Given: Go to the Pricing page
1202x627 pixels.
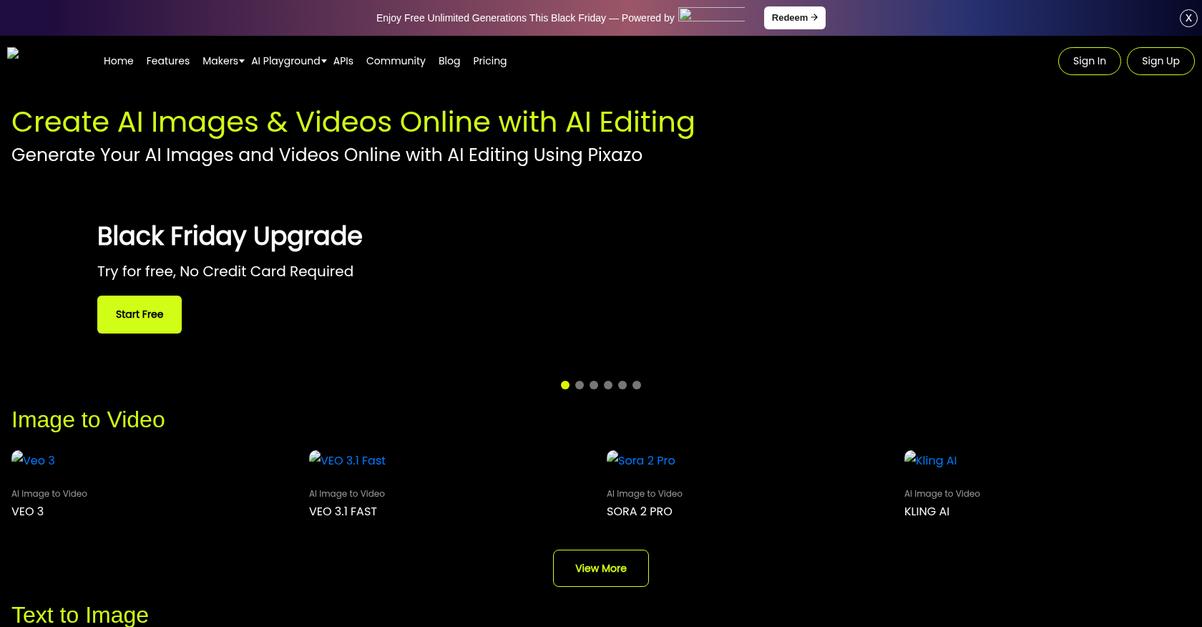Looking at the screenshot, I should coord(490,60).
